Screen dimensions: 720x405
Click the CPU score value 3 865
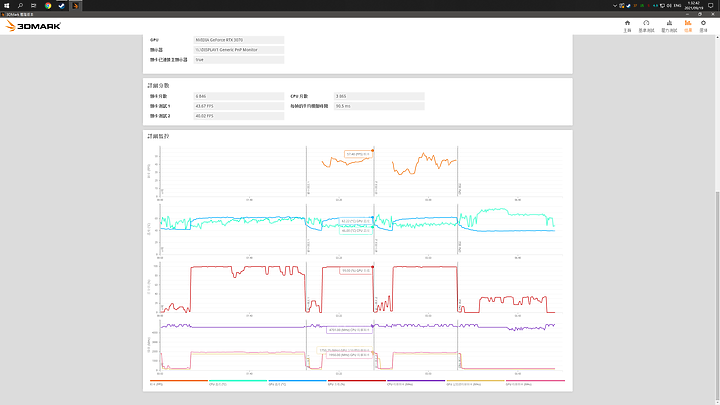pyautogui.click(x=379, y=96)
